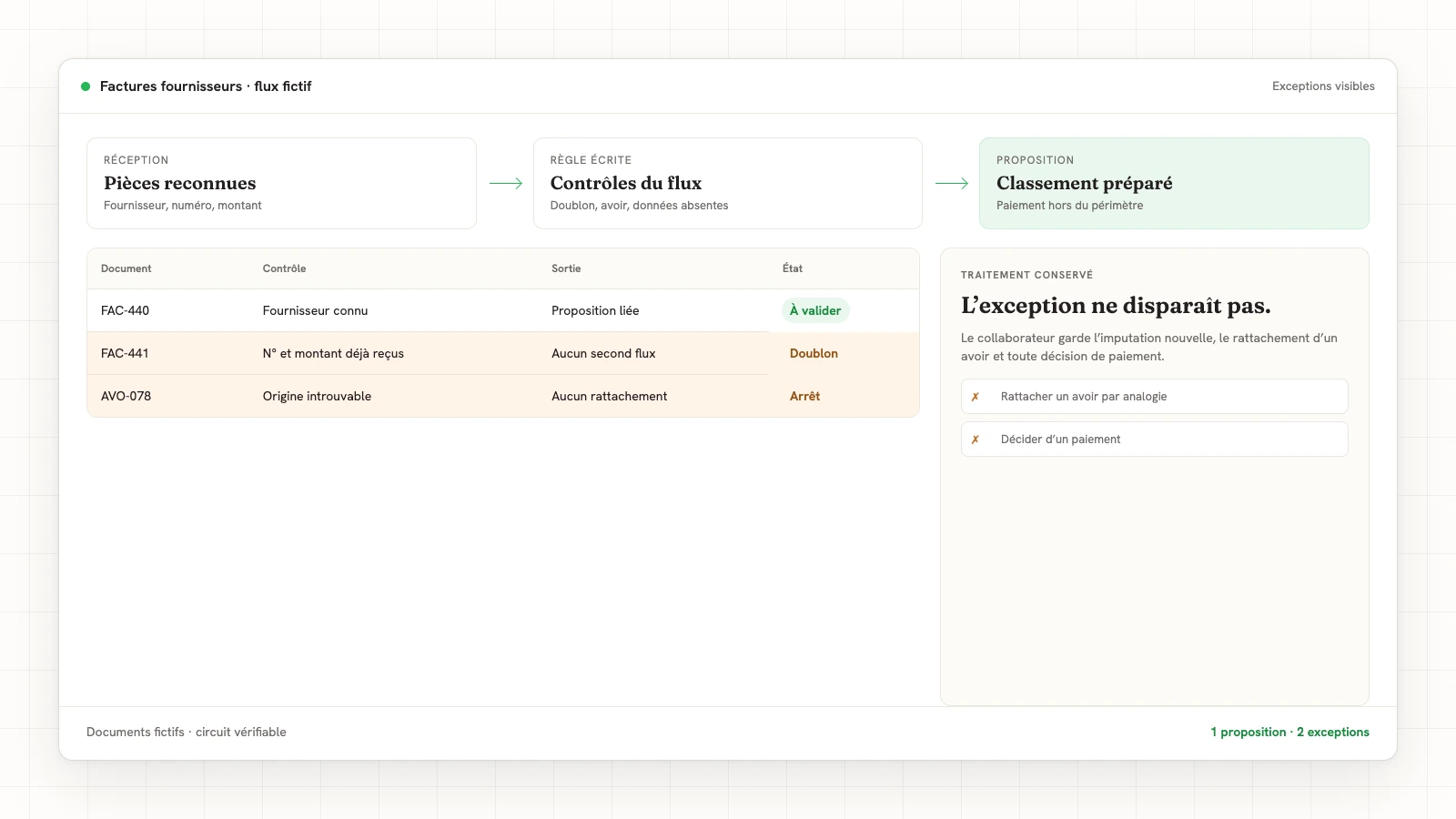Click the À valider status badge
This screenshot has height=819, width=1456.
(815, 310)
